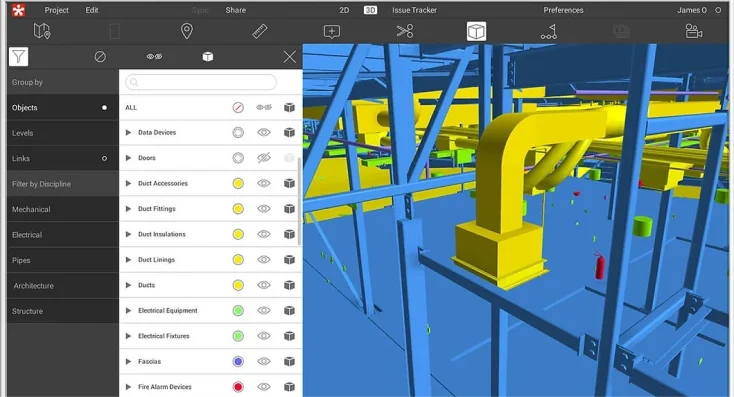Change the blue Fascias color swatch

(x=238, y=361)
